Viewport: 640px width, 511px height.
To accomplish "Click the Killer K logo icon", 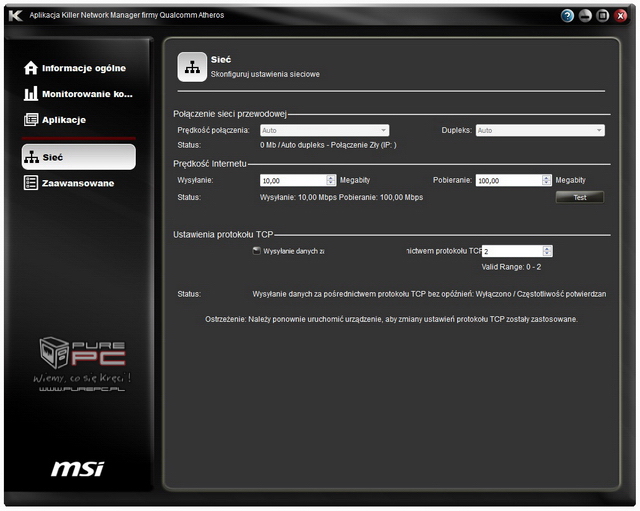I will coord(16,16).
